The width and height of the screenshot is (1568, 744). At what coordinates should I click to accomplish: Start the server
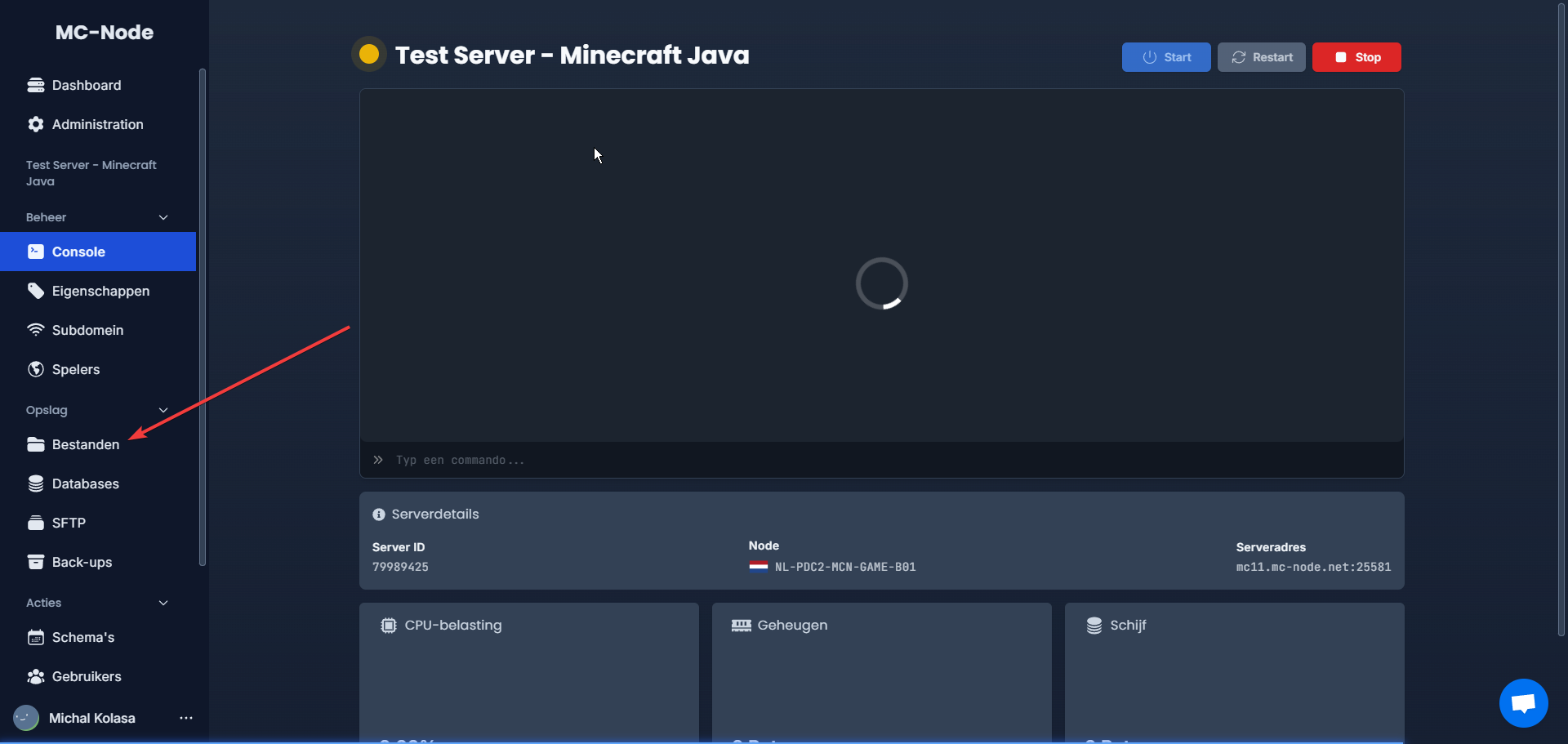point(1166,57)
